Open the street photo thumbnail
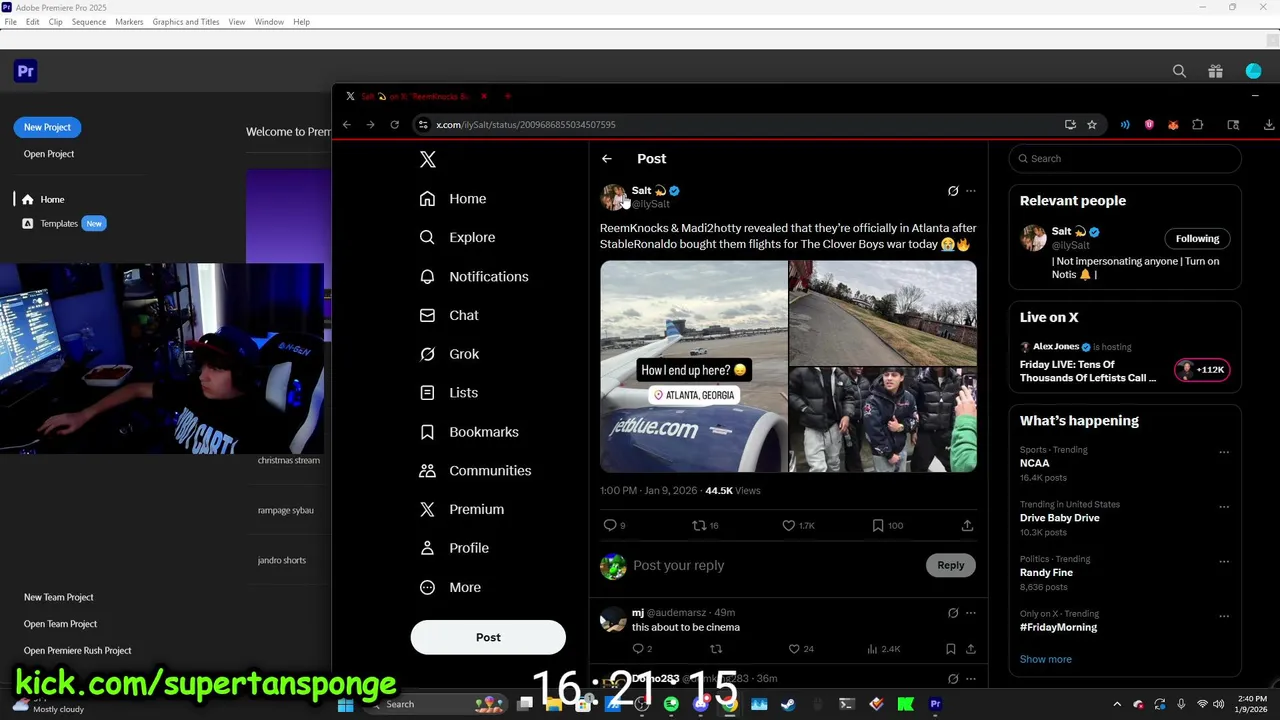This screenshot has height=720, width=1280. click(x=883, y=313)
